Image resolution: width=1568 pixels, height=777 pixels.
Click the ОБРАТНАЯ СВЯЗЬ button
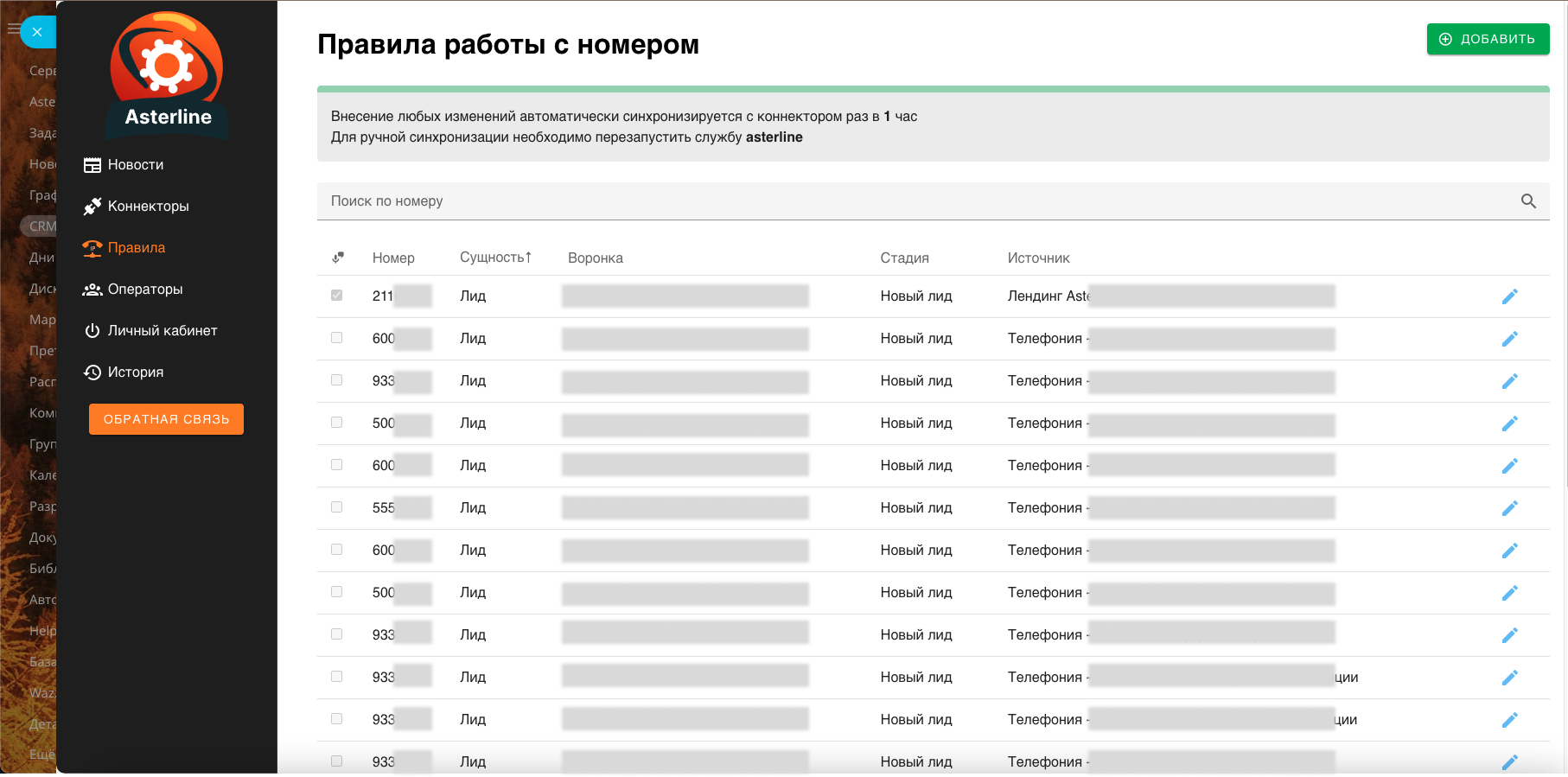click(x=166, y=419)
